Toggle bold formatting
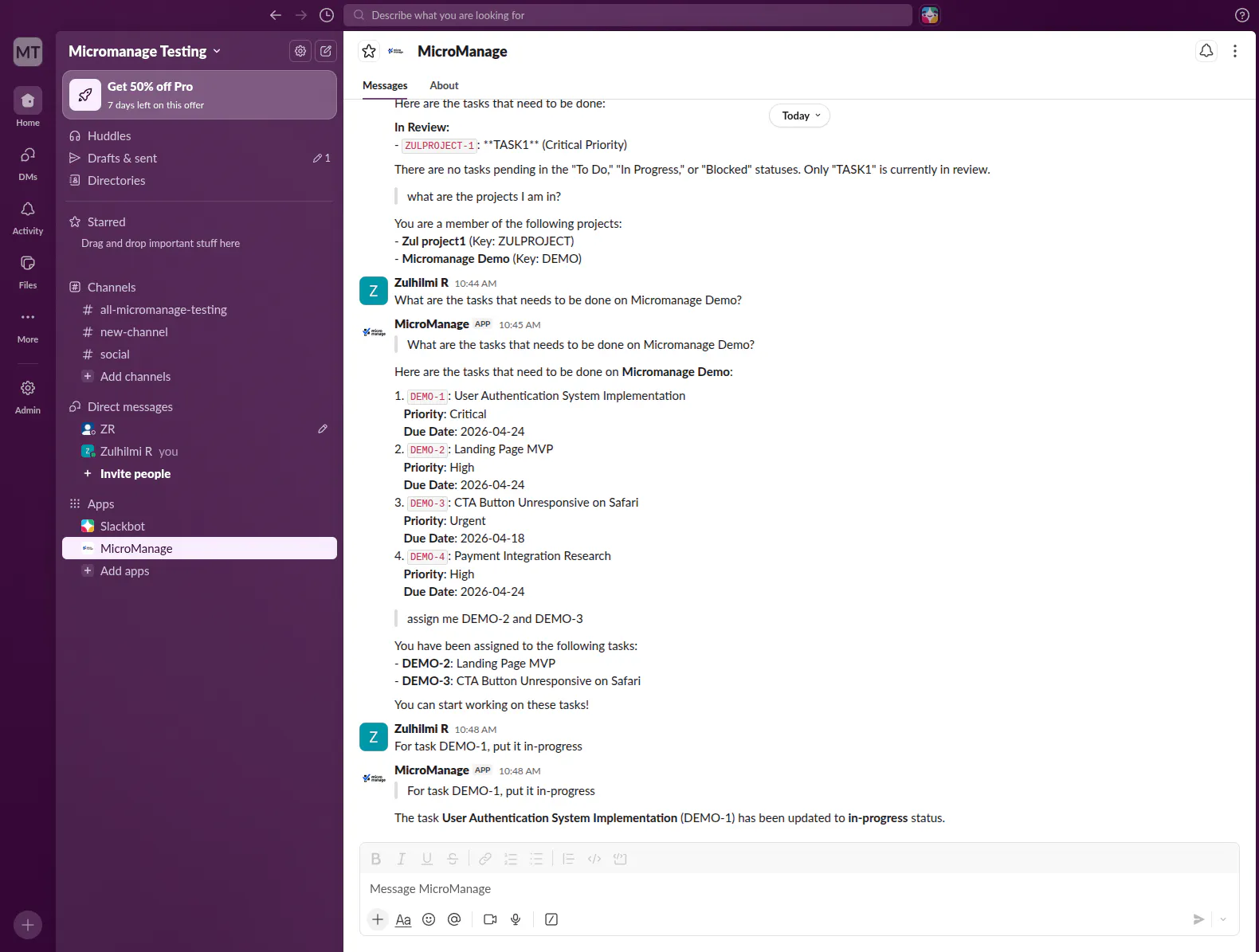The image size is (1259, 952). tap(376, 859)
